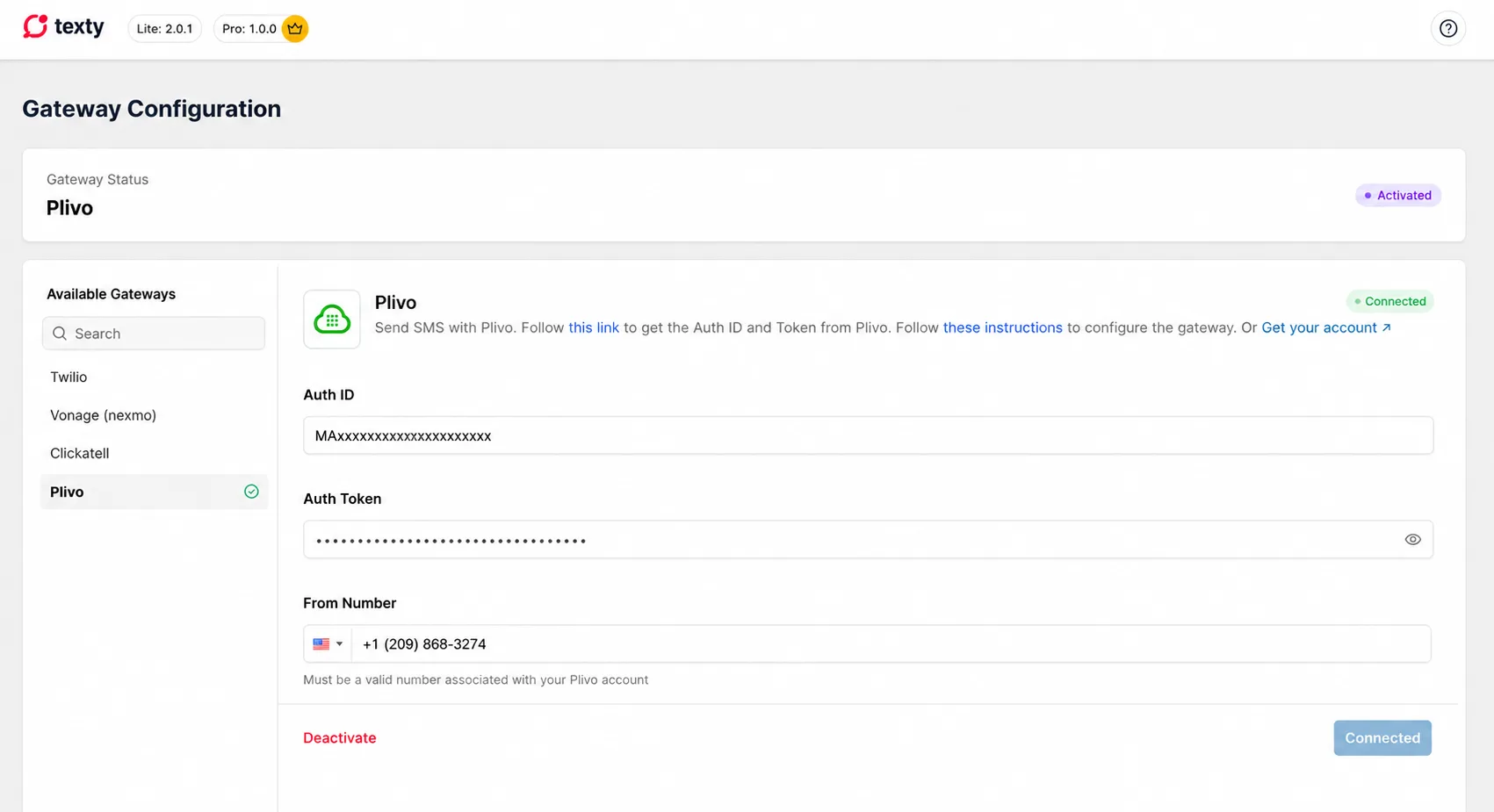Select the Plivo gateway
This screenshot has height=812, width=1494.
154,492
